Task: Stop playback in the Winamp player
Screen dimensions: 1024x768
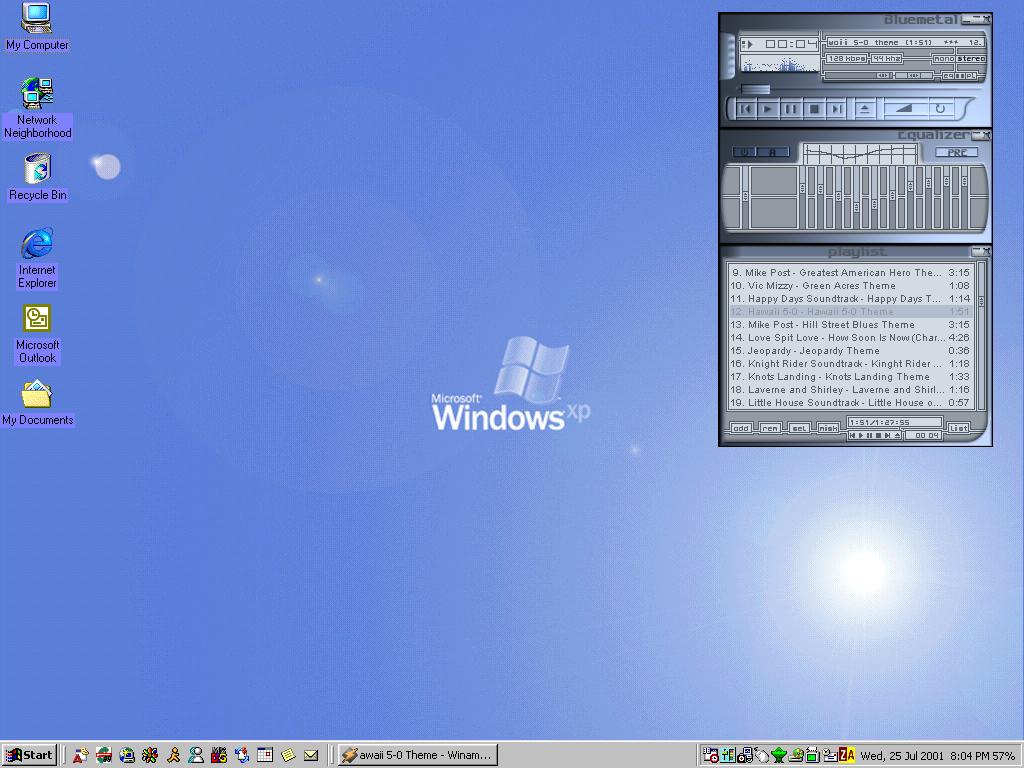Action: (x=814, y=109)
